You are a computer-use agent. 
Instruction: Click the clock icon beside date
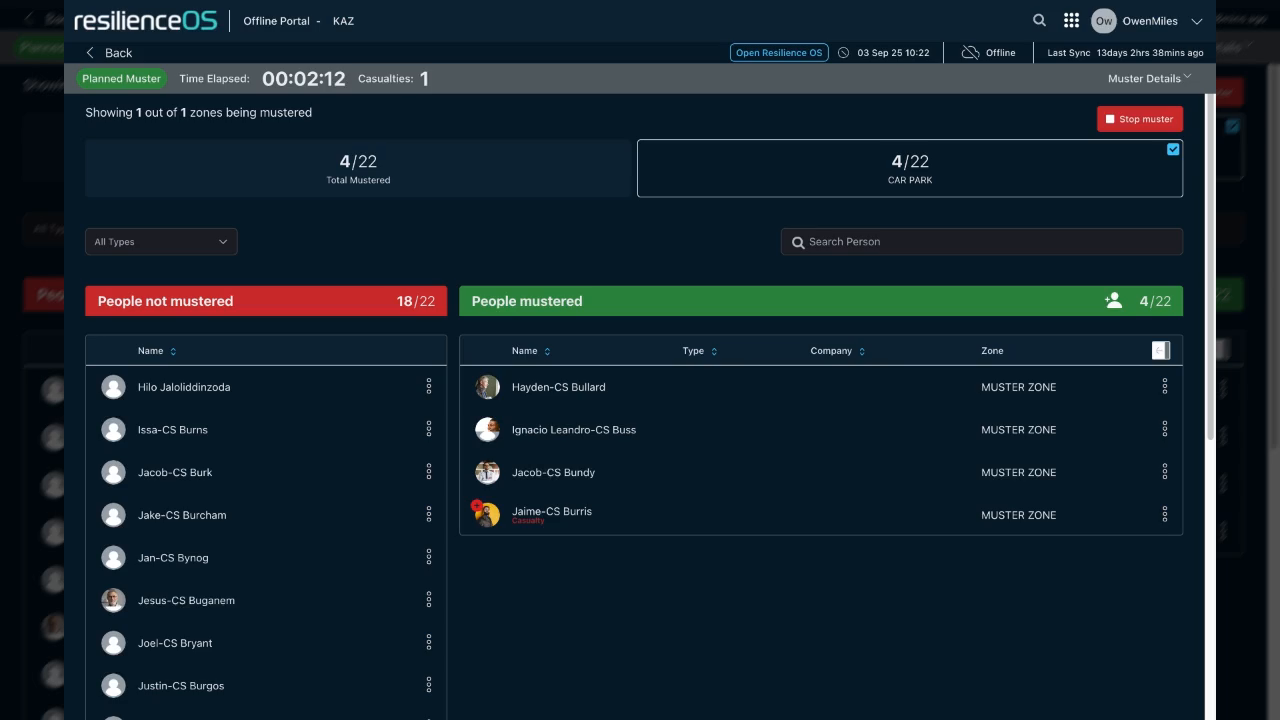(x=843, y=52)
